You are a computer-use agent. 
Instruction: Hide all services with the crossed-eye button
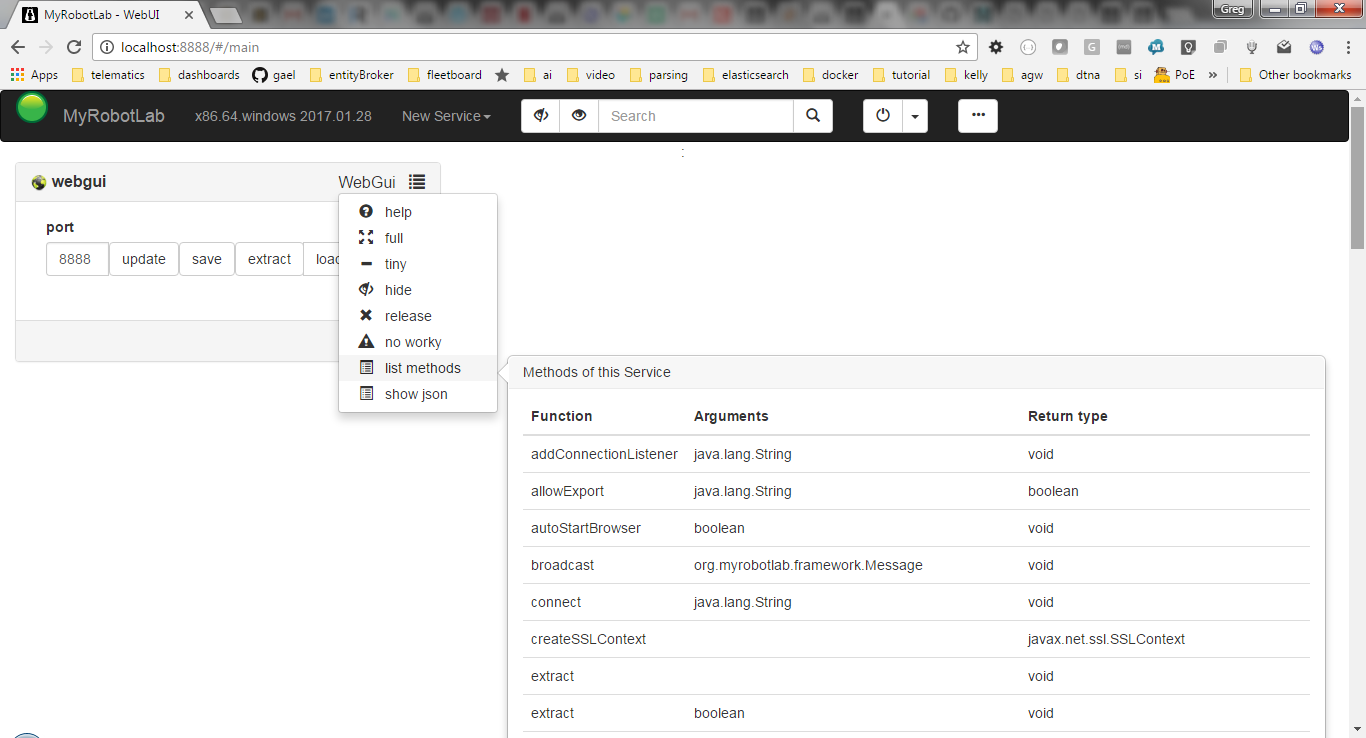541,116
